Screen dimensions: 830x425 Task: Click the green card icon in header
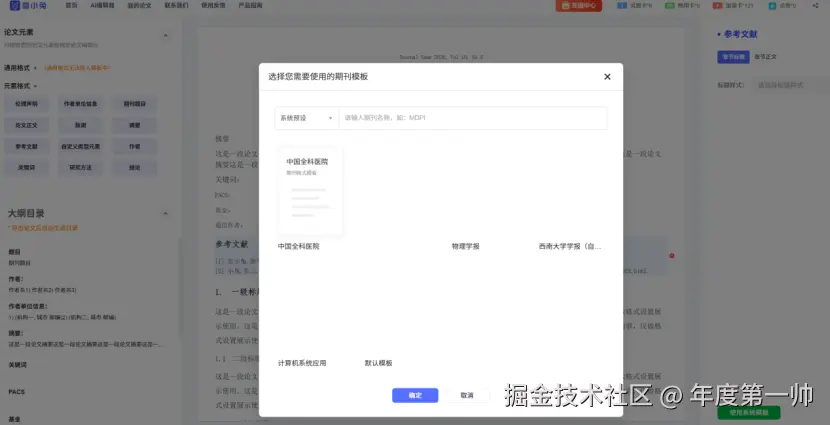click(670, 5)
